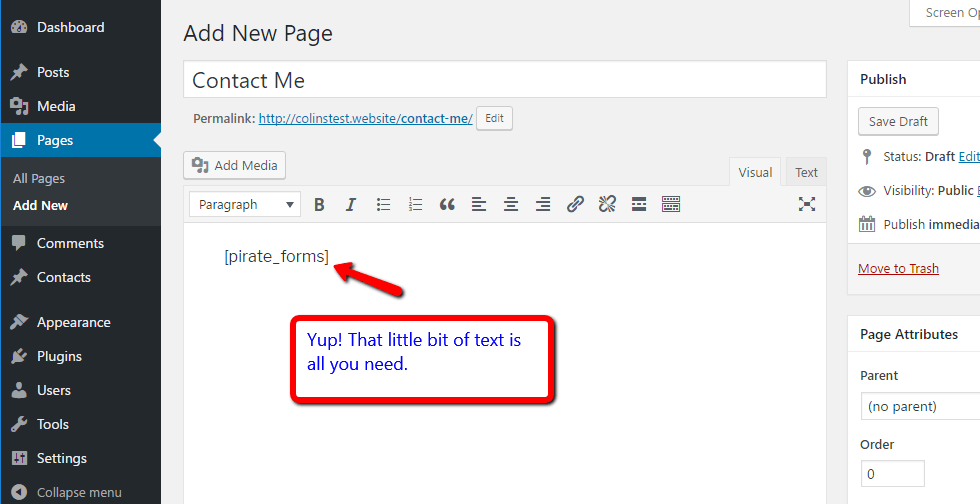Open the Dashboard menu

(81, 28)
